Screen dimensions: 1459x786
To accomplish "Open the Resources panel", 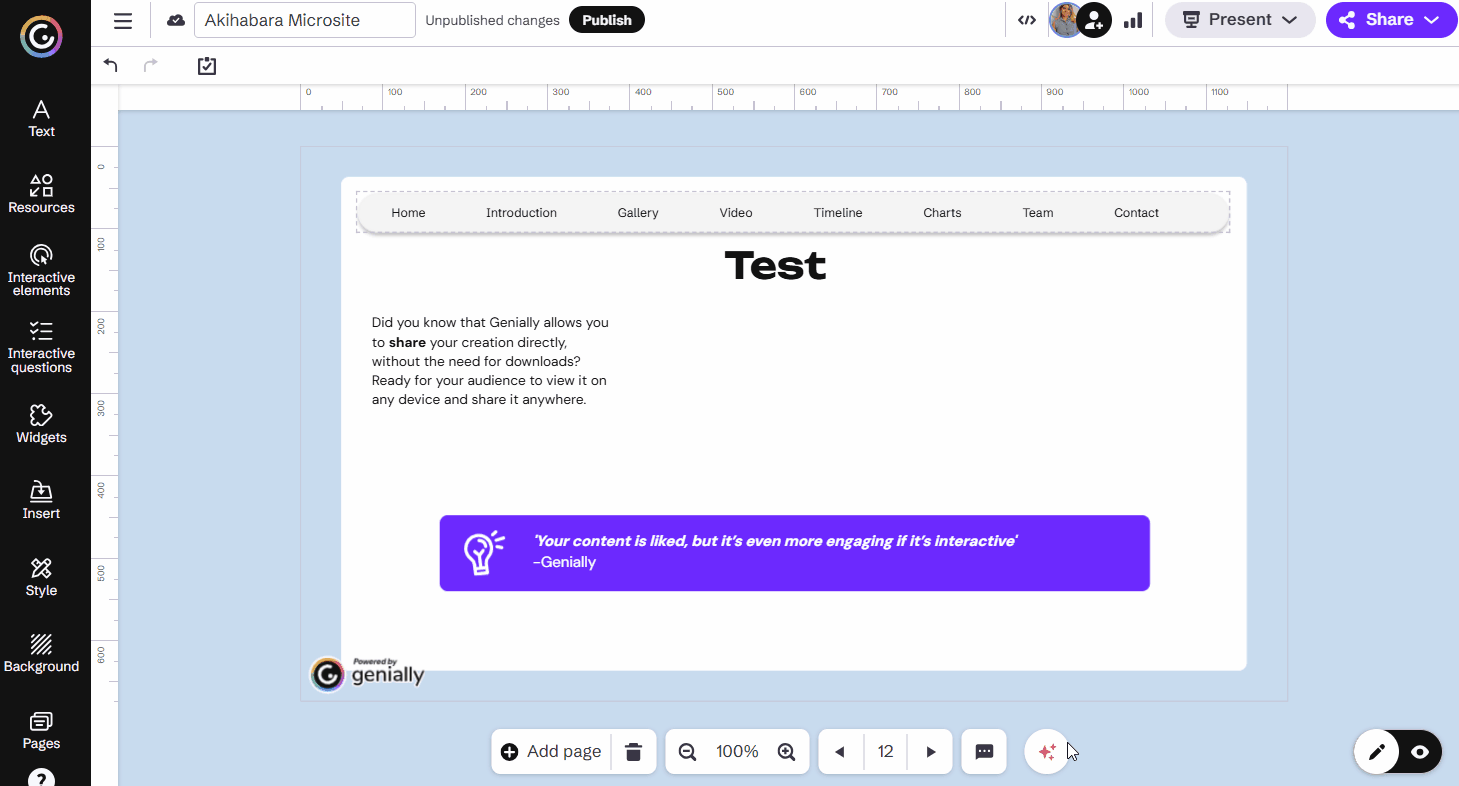I will click(41, 194).
